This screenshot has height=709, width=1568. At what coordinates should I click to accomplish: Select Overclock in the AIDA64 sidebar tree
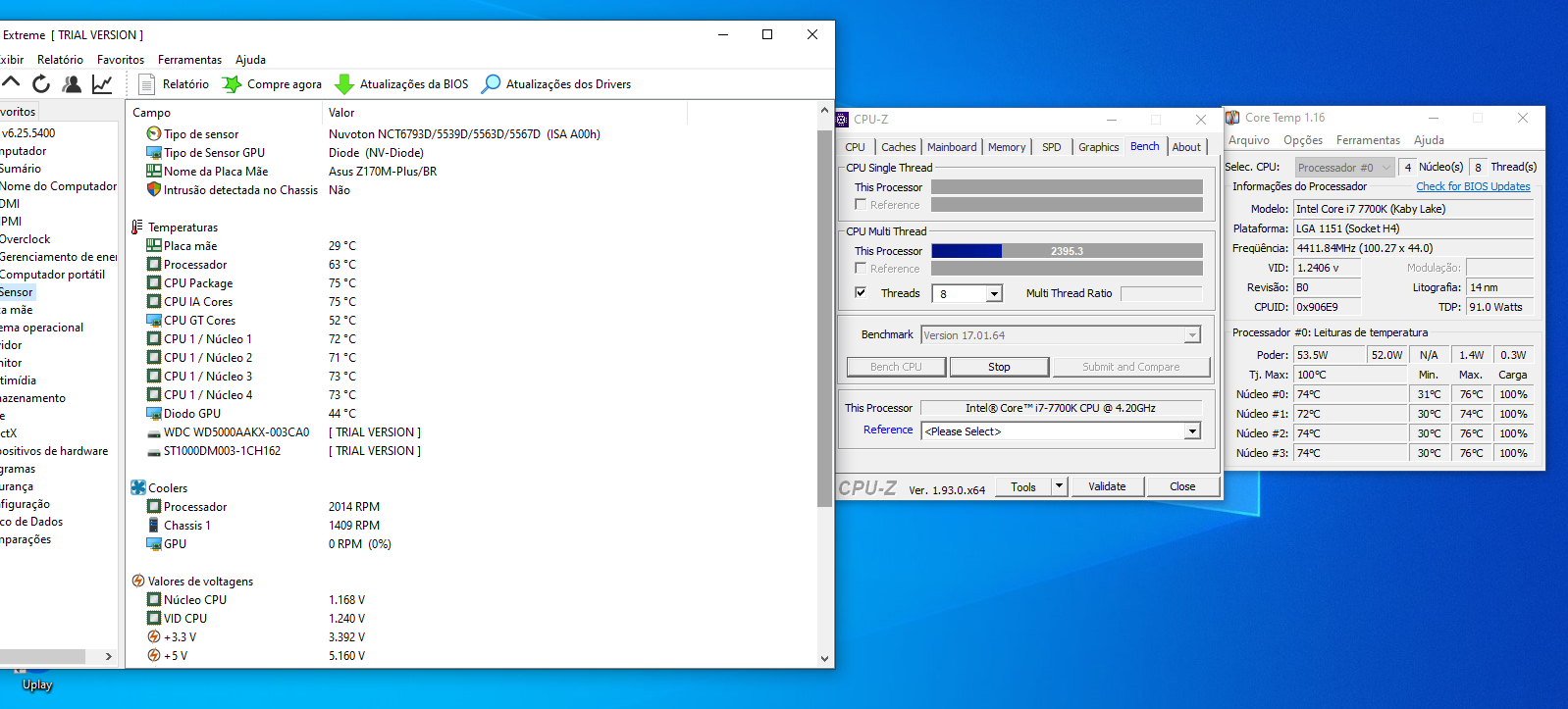pos(25,239)
